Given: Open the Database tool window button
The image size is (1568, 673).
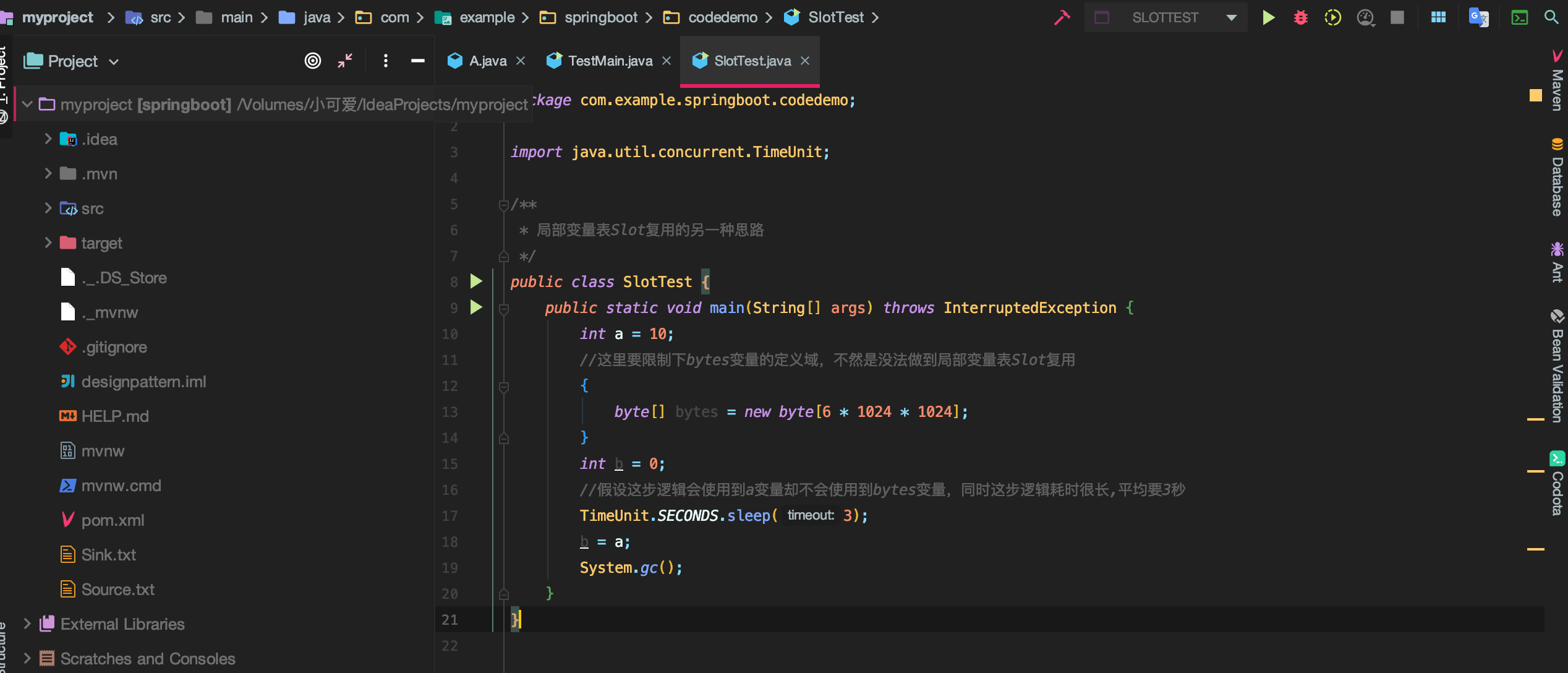Looking at the screenshot, I should (x=1557, y=178).
